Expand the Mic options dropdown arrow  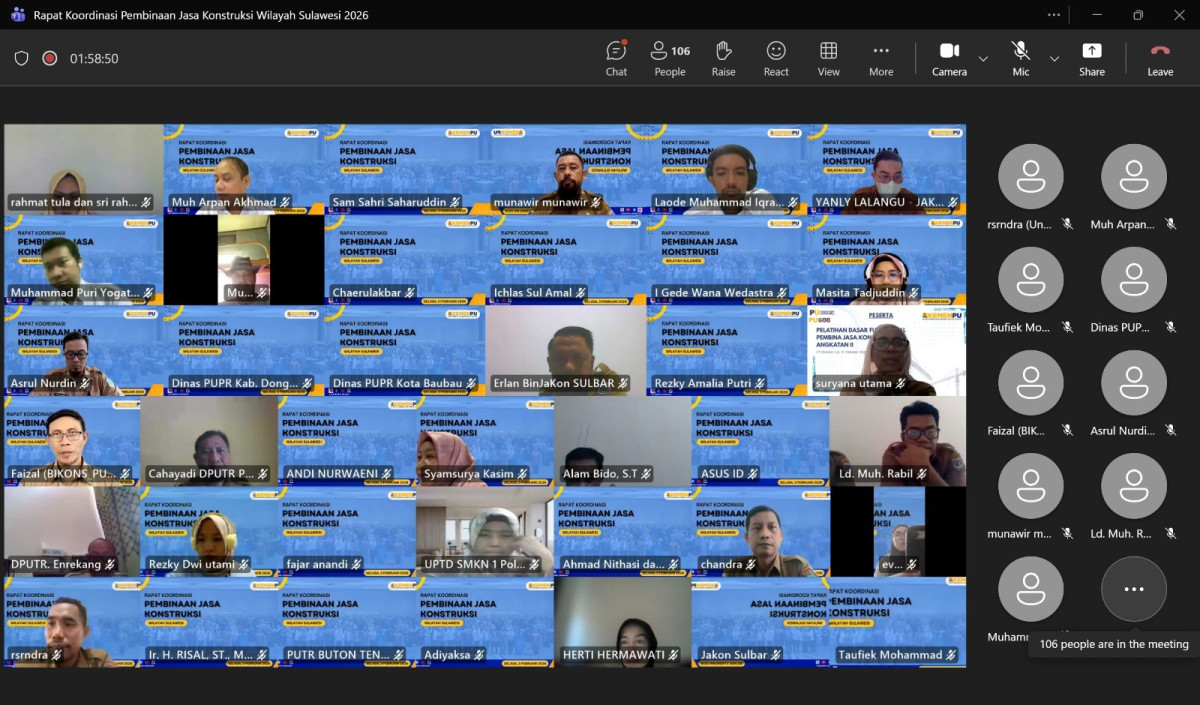click(x=1054, y=59)
